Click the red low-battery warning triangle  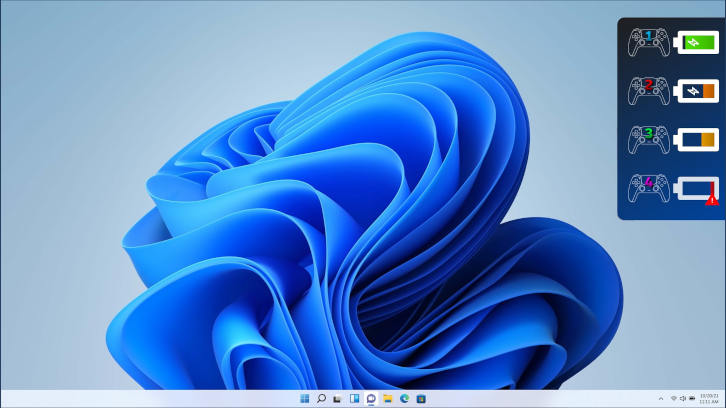pyautogui.click(x=711, y=200)
